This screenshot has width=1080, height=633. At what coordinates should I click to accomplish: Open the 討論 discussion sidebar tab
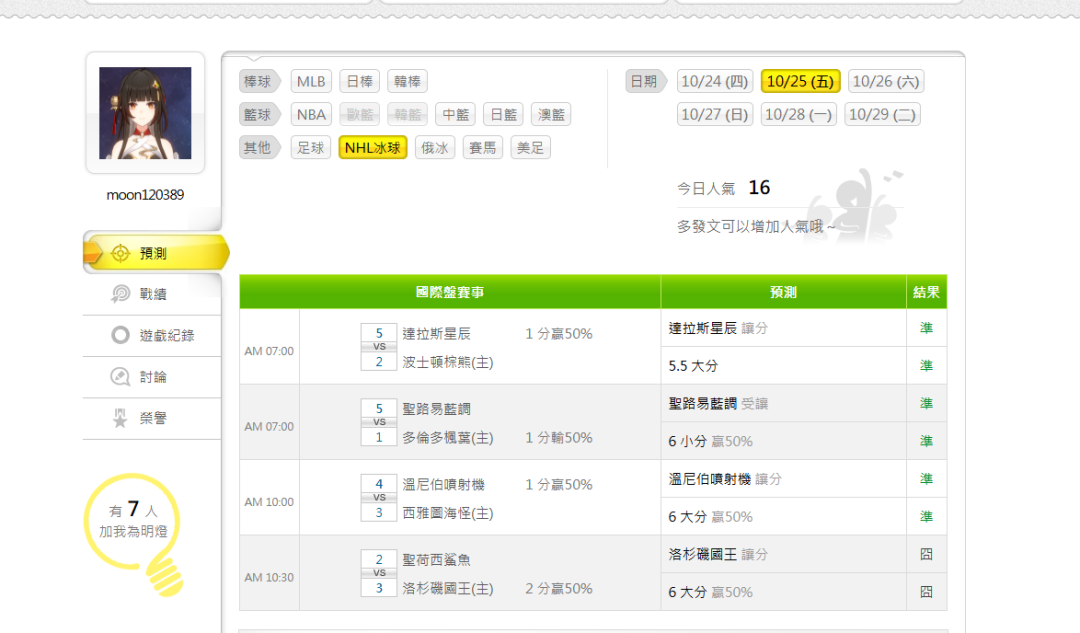(152, 377)
